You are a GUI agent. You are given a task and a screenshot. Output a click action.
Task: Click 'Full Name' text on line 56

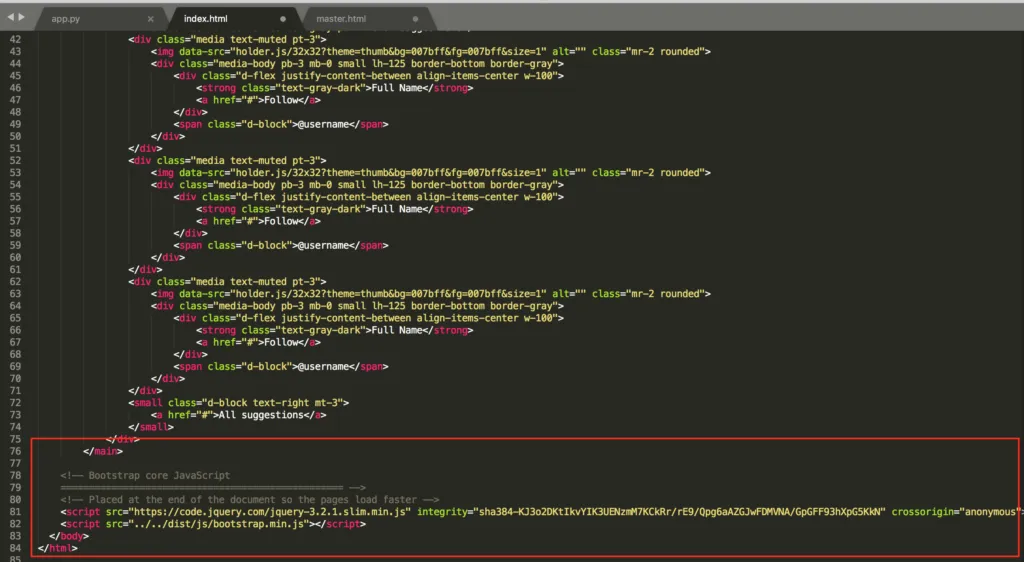tap(397, 210)
